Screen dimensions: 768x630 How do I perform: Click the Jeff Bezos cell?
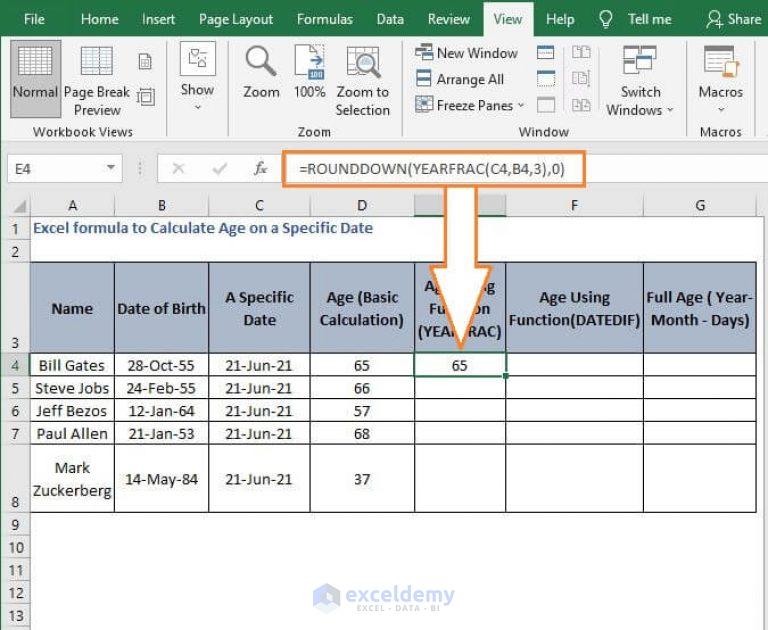[72, 411]
